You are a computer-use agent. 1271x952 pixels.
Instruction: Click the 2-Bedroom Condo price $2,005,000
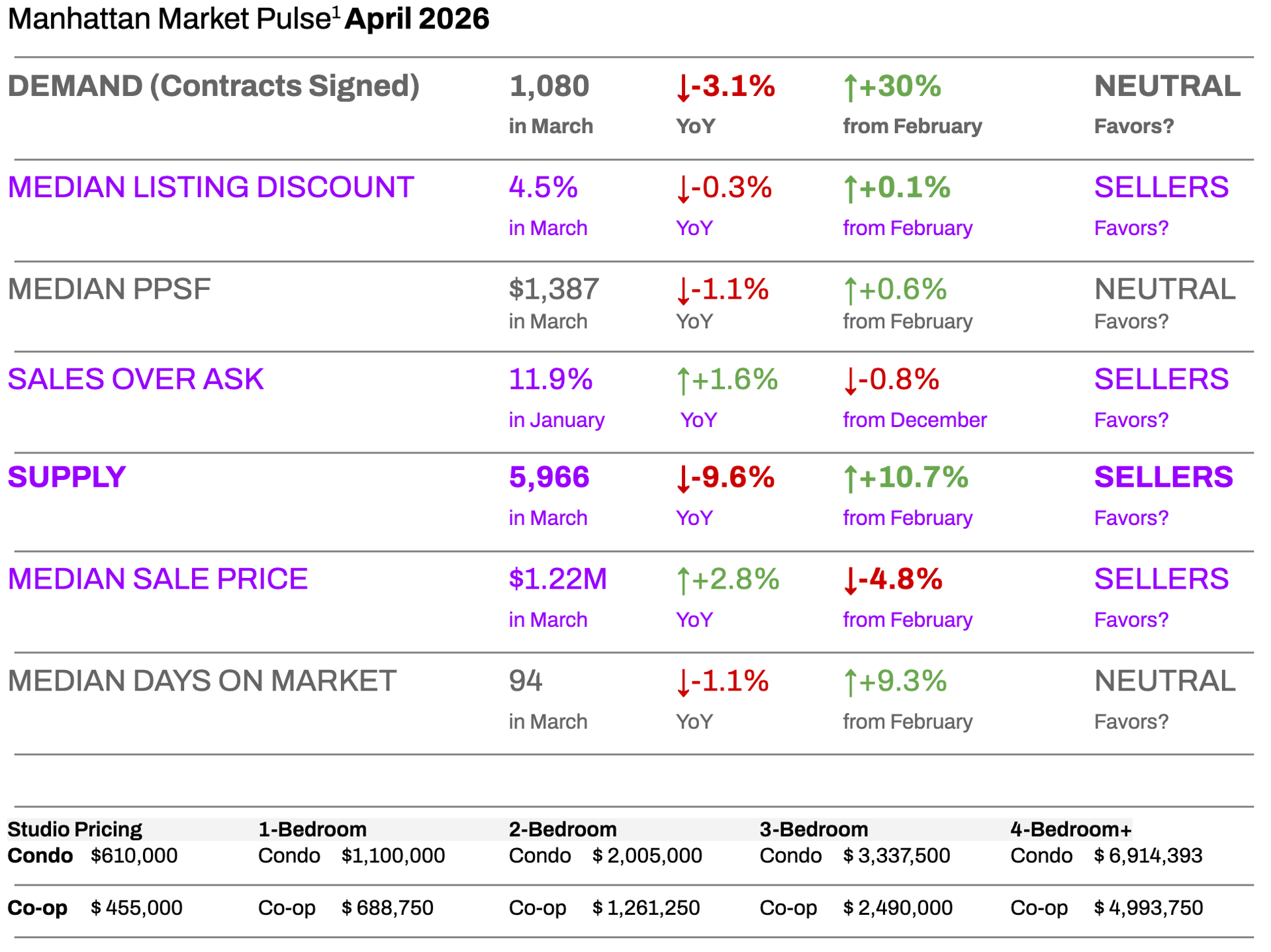[x=647, y=855]
